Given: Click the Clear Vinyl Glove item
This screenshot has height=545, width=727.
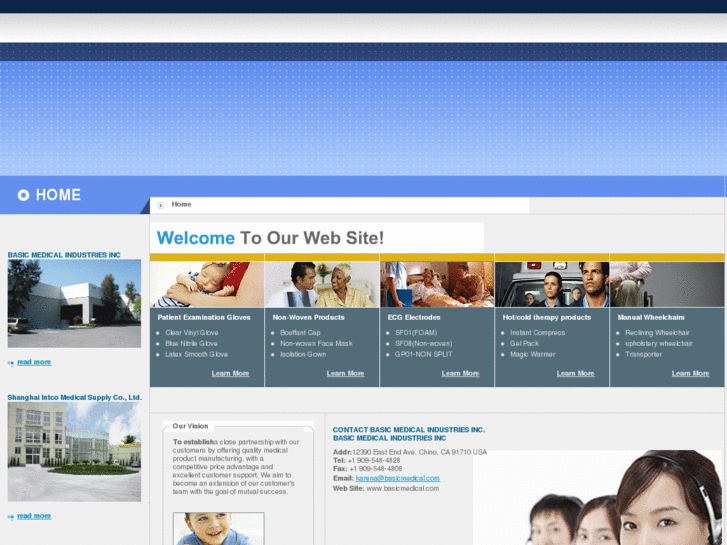Looking at the screenshot, I should point(191,333).
